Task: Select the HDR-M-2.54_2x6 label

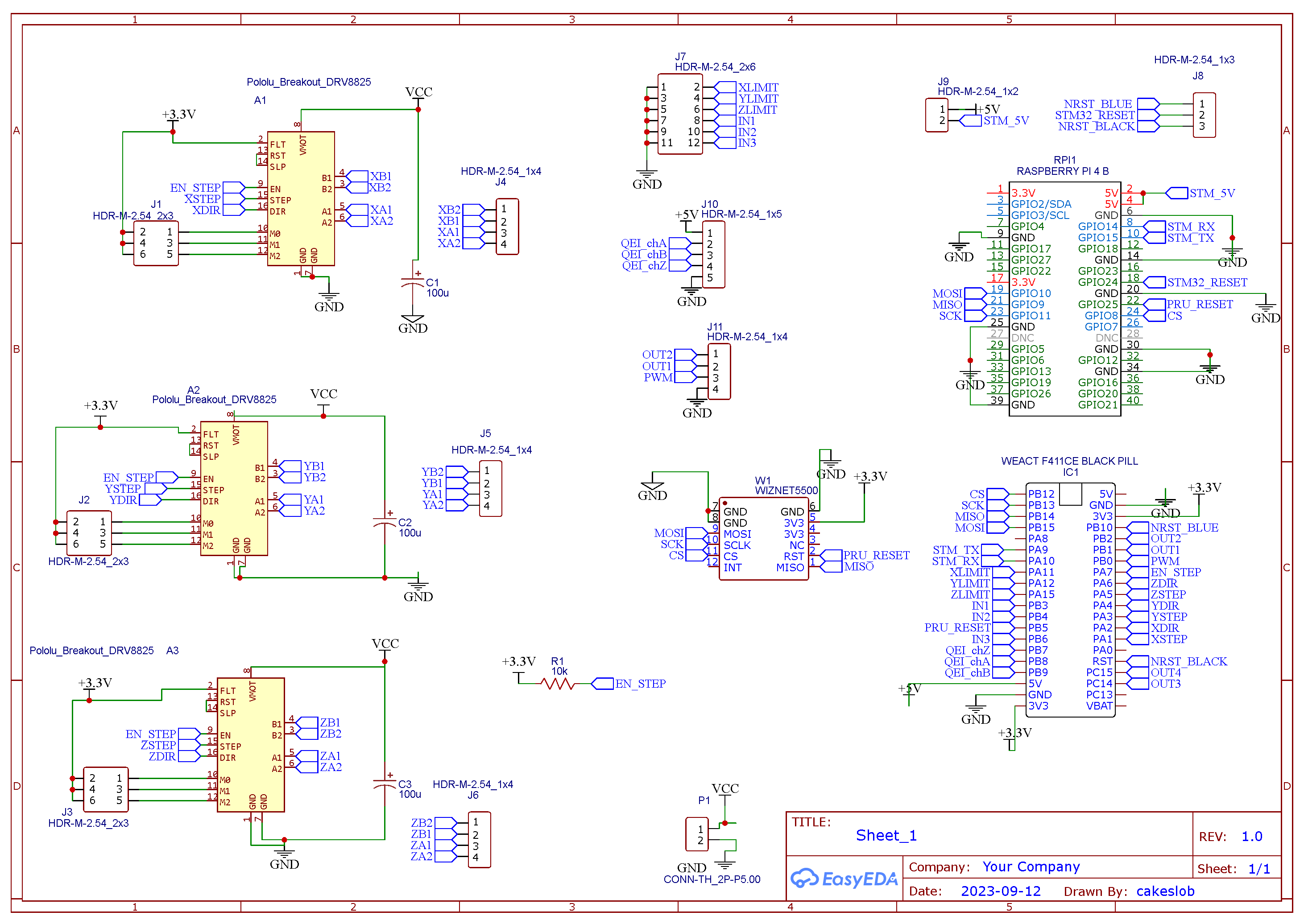Action: pos(715,66)
